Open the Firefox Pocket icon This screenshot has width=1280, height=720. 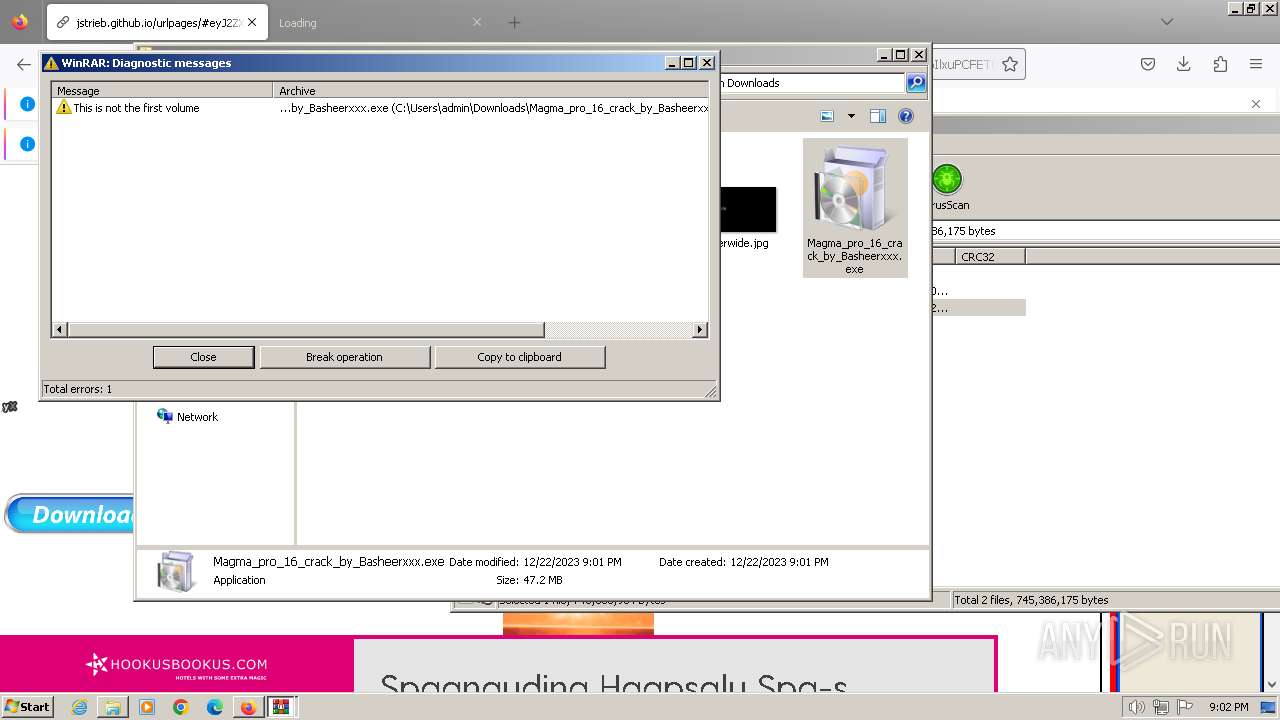[1148, 64]
